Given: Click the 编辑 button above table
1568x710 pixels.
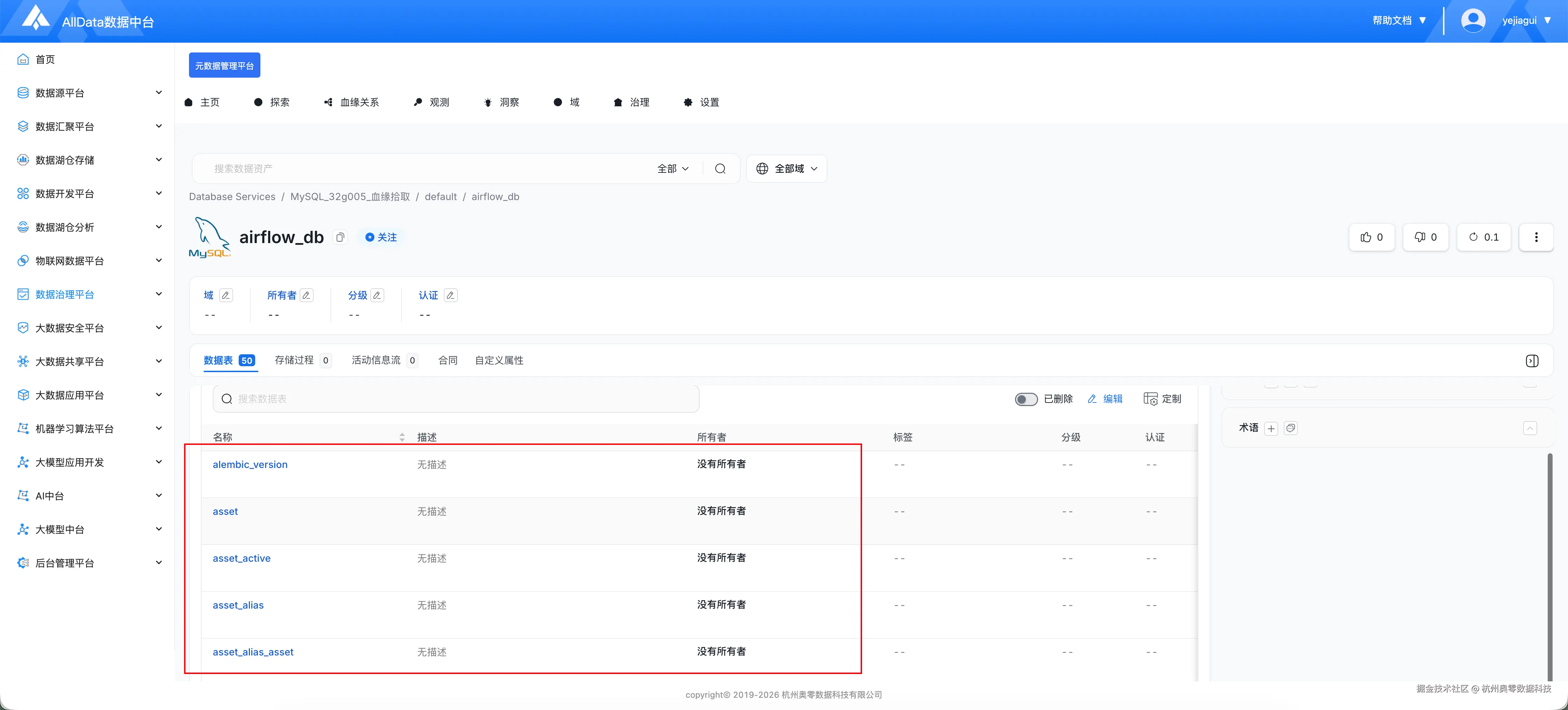Looking at the screenshot, I should point(1105,399).
